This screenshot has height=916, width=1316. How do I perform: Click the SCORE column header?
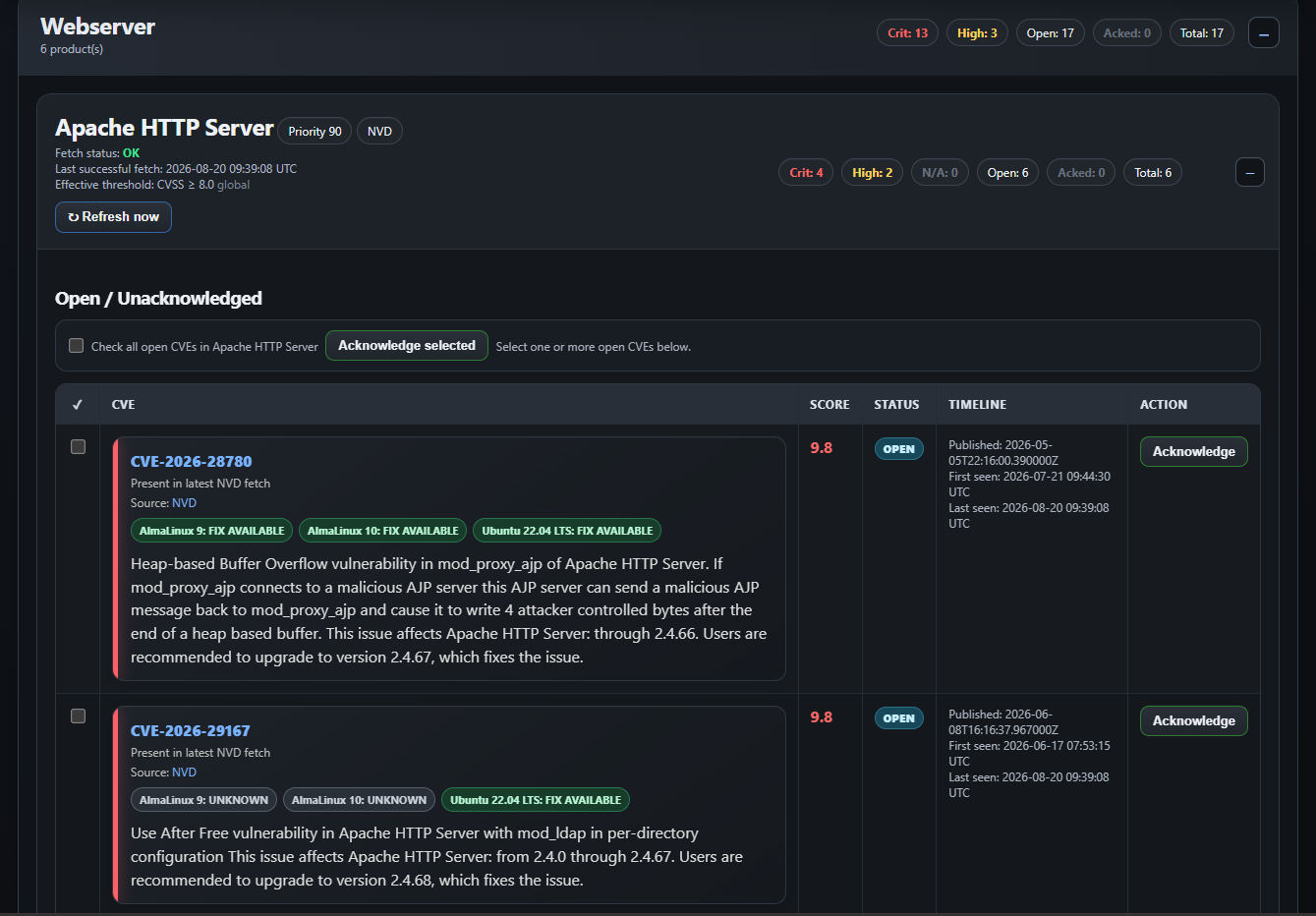click(x=830, y=405)
